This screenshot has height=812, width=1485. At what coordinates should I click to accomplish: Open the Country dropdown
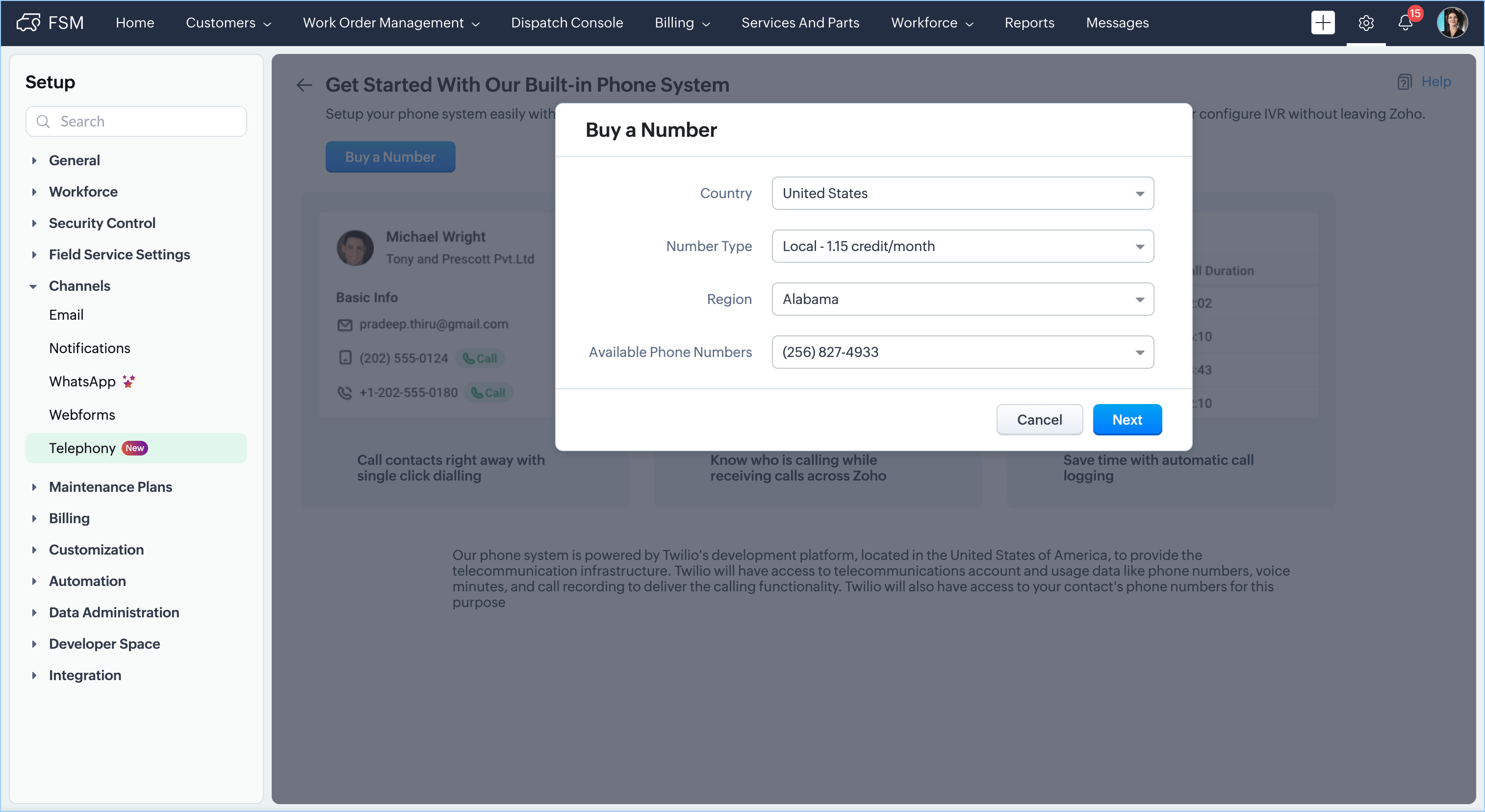[962, 193]
